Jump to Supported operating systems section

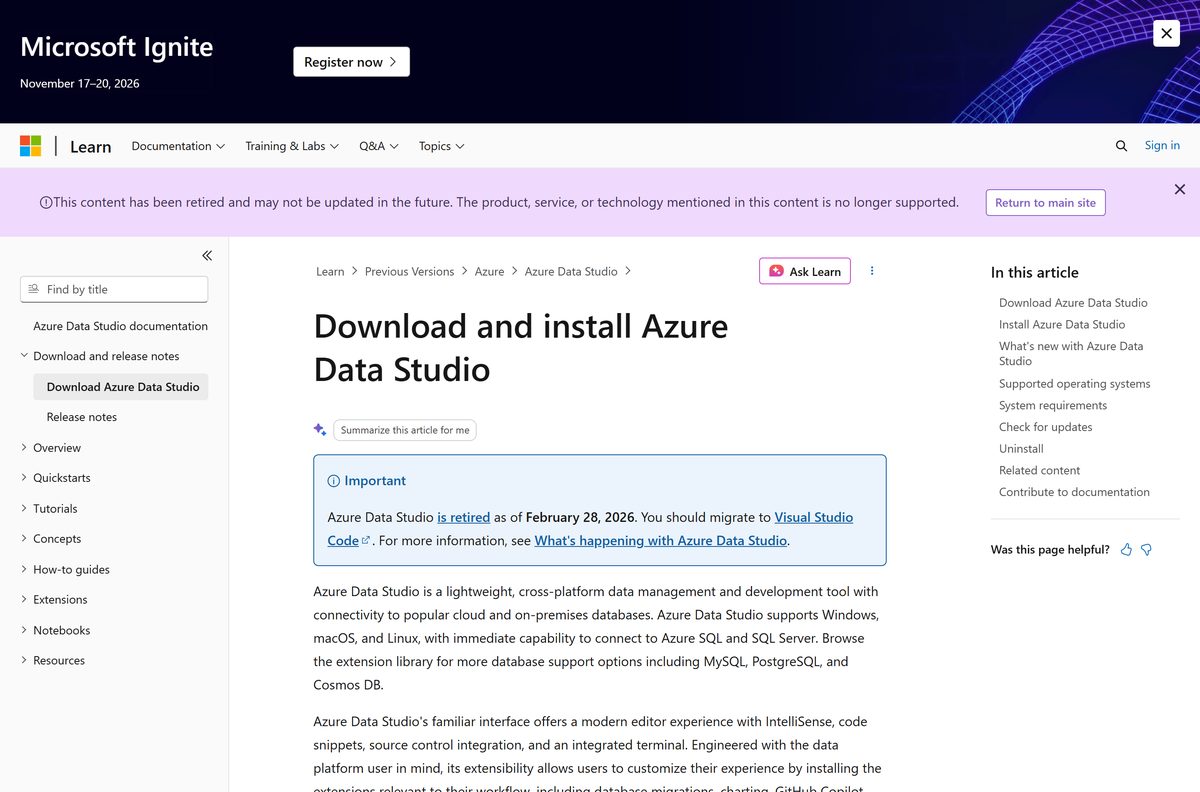[x=1075, y=384]
